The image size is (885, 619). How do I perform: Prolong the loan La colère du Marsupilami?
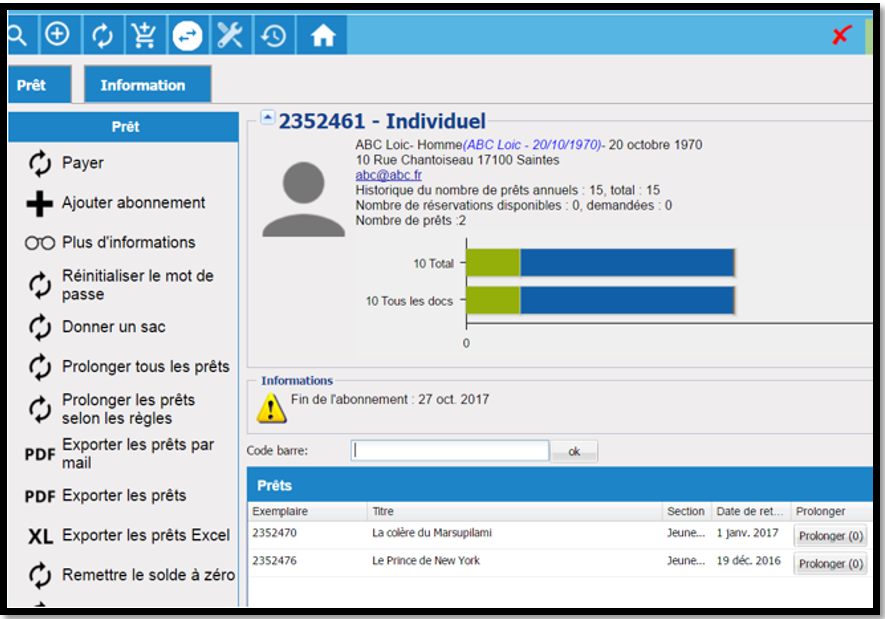pos(831,535)
